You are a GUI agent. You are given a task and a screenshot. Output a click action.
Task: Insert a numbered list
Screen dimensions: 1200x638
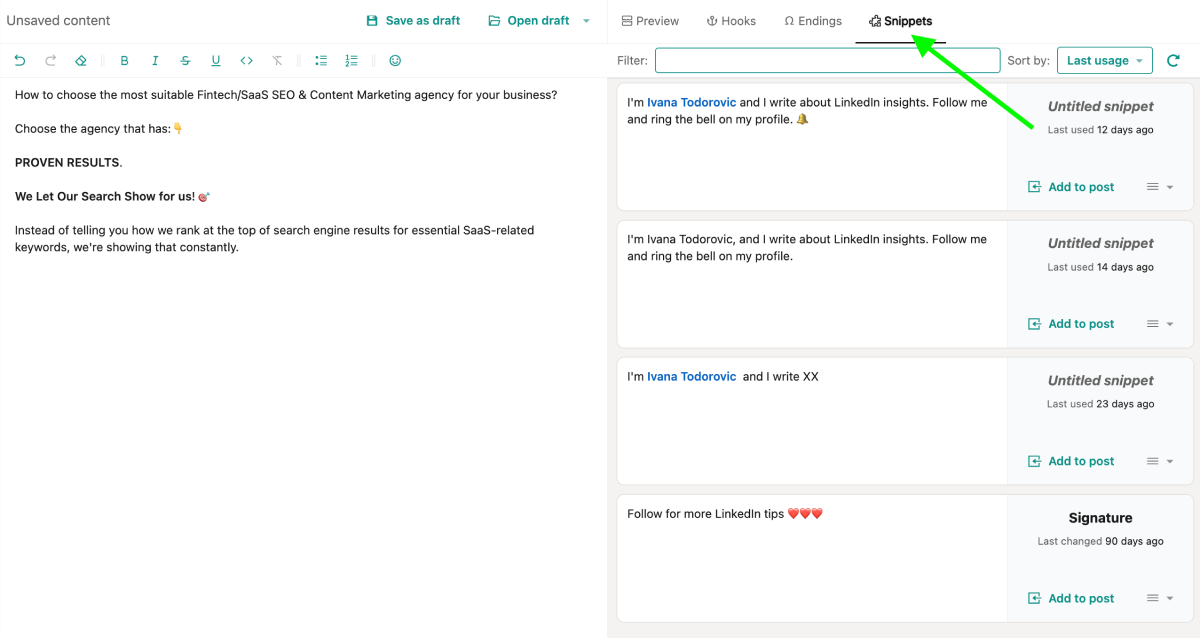coord(351,61)
